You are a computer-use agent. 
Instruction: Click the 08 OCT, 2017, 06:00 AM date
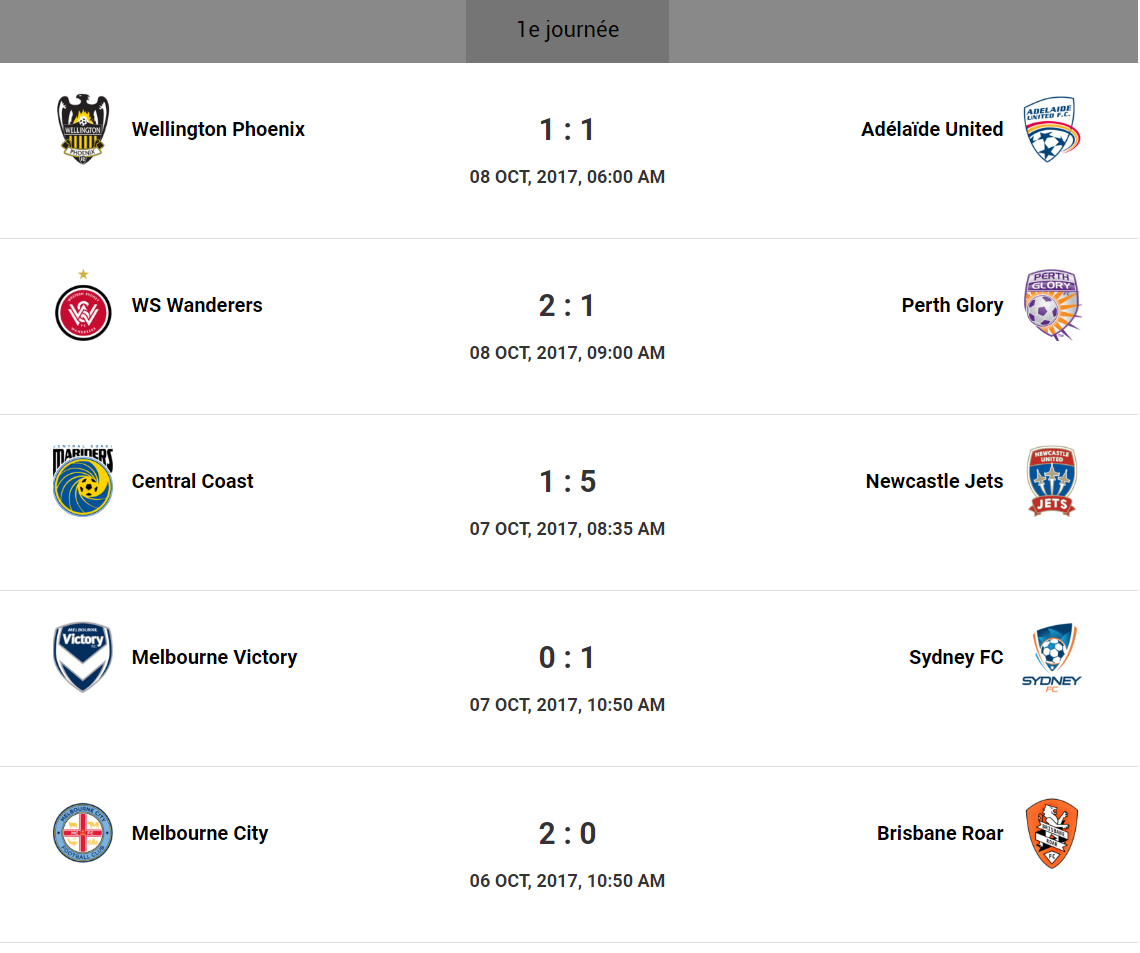pyautogui.click(x=567, y=177)
